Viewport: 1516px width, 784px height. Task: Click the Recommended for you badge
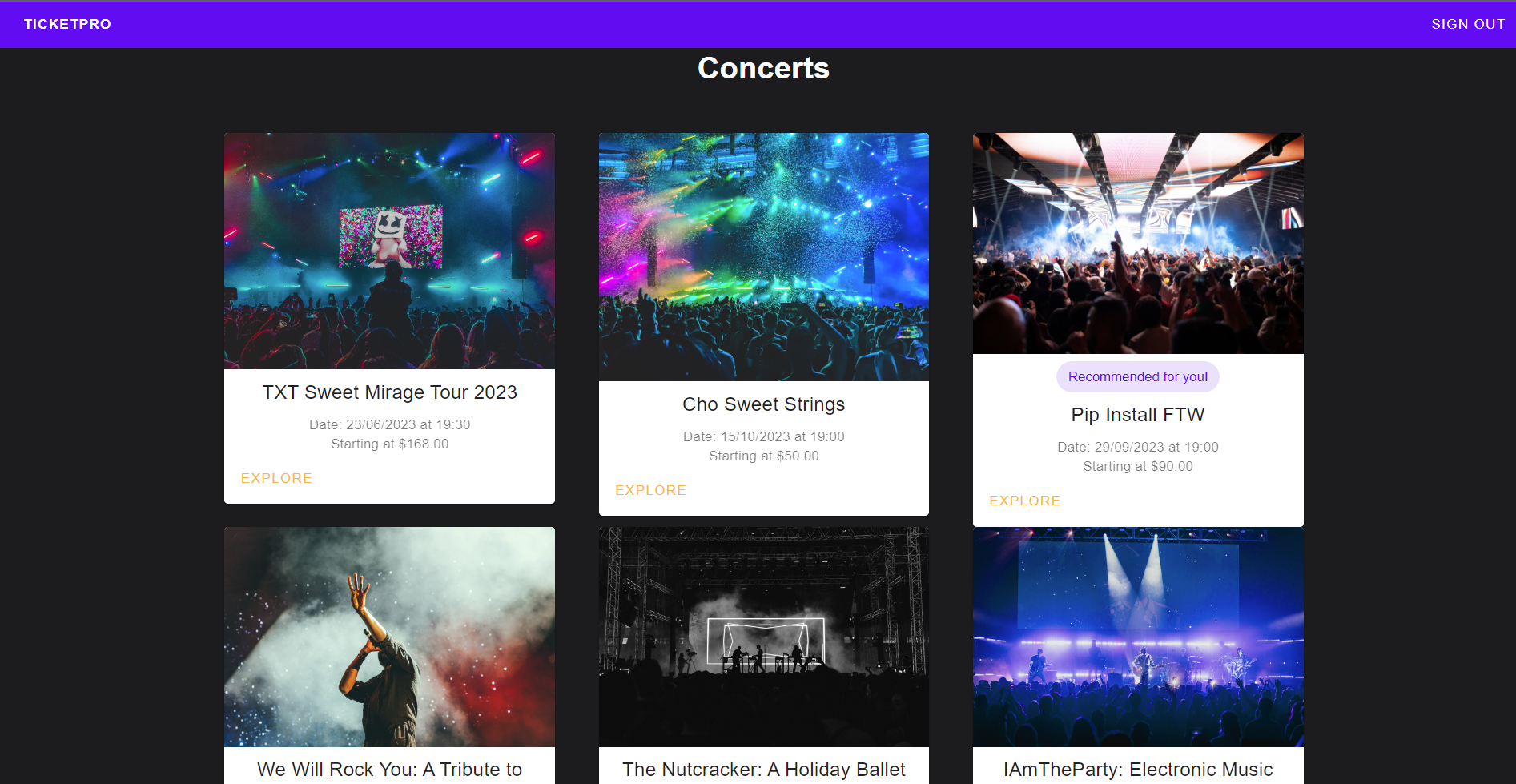(1137, 376)
